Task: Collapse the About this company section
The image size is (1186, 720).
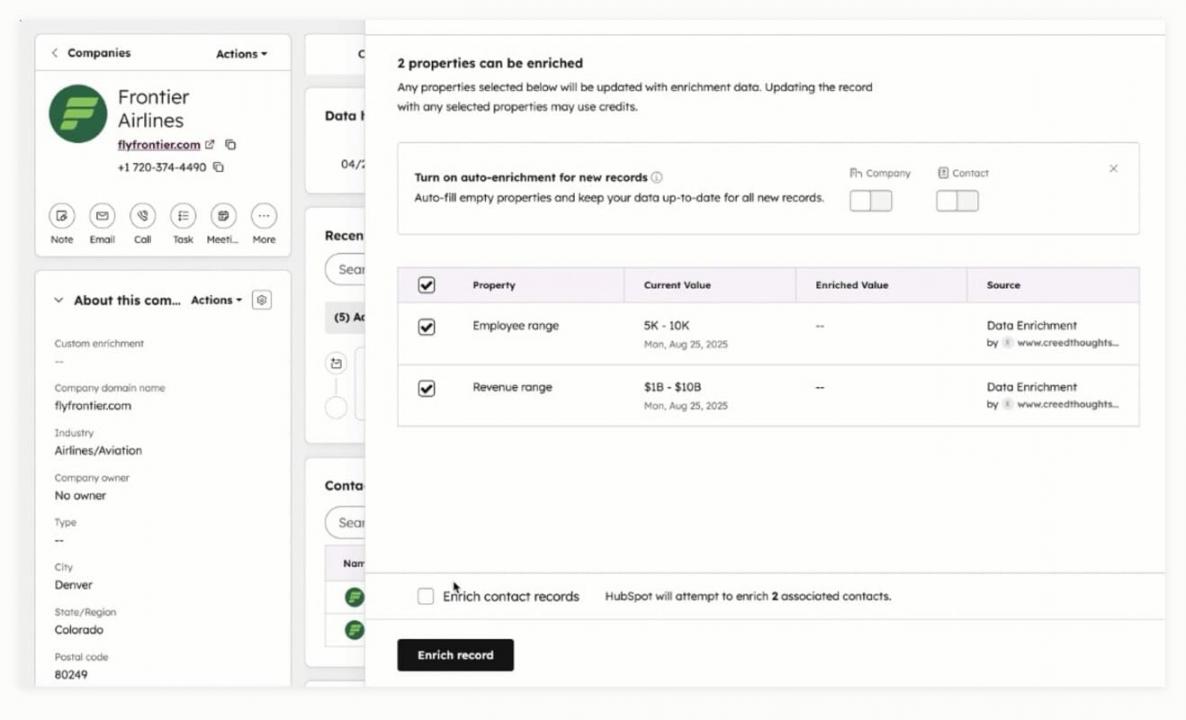Action: pos(58,300)
